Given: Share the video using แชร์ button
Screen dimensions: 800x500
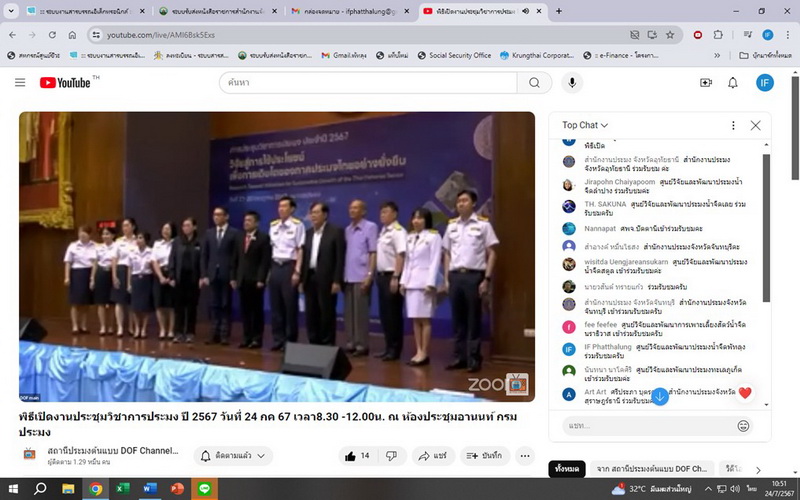Looking at the screenshot, I should click(x=433, y=456).
